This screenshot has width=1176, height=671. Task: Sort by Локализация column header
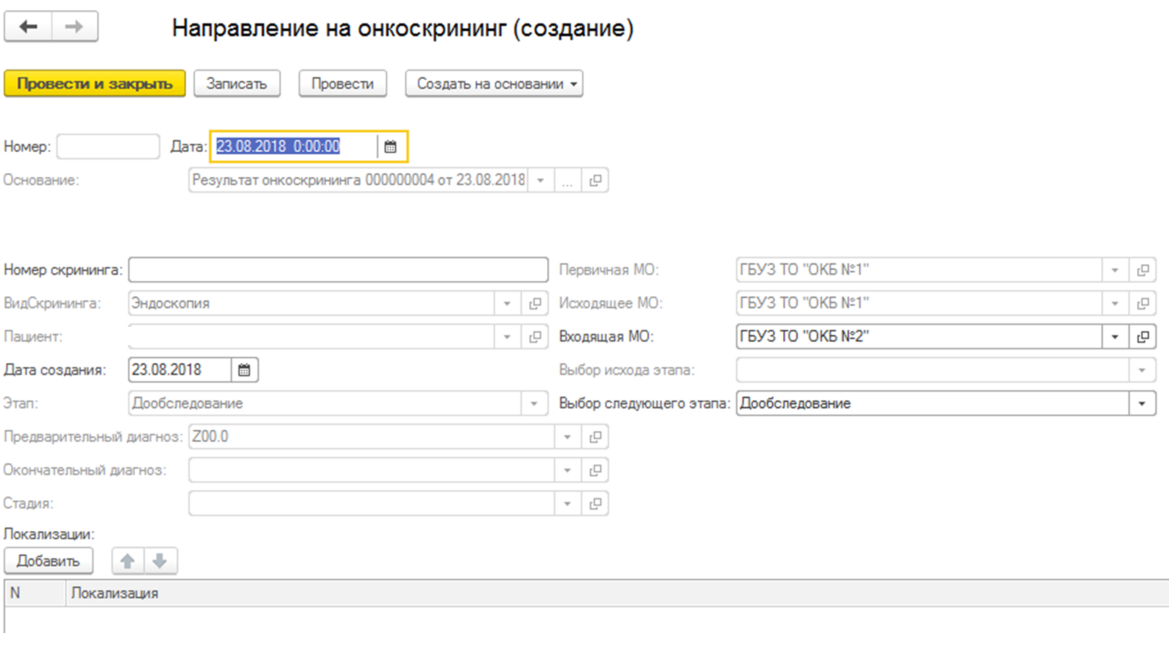coord(115,593)
